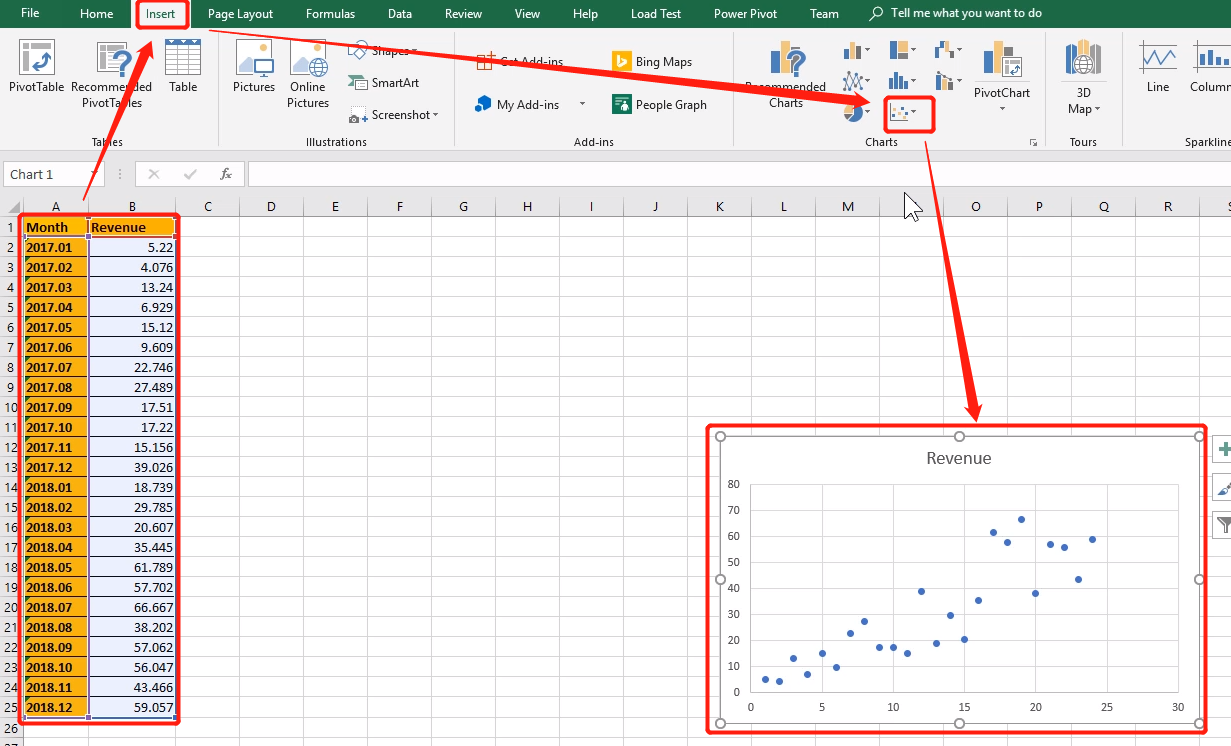Open Chart Filters funnel button
This screenshot has width=1231, height=746.
[1222, 524]
